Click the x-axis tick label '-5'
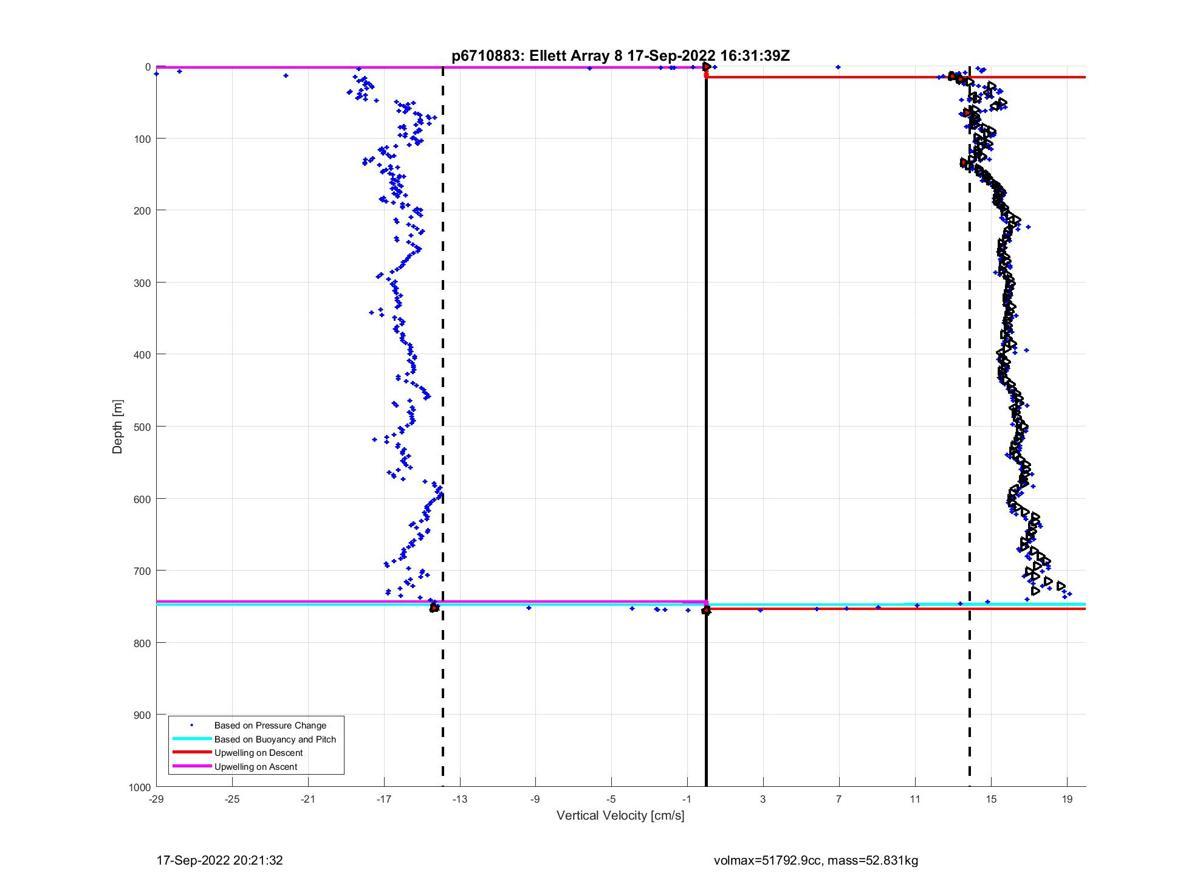 coord(611,799)
